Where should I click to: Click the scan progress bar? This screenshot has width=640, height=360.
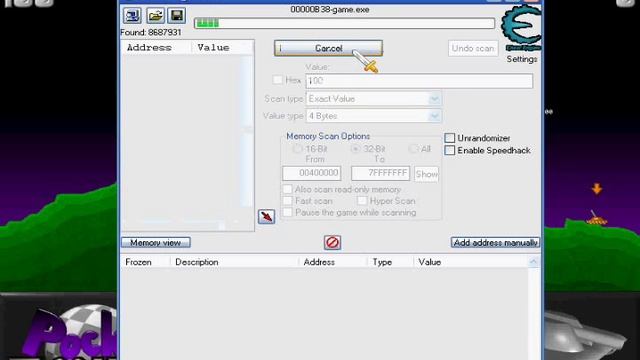pyautogui.click(x=344, y=23)
